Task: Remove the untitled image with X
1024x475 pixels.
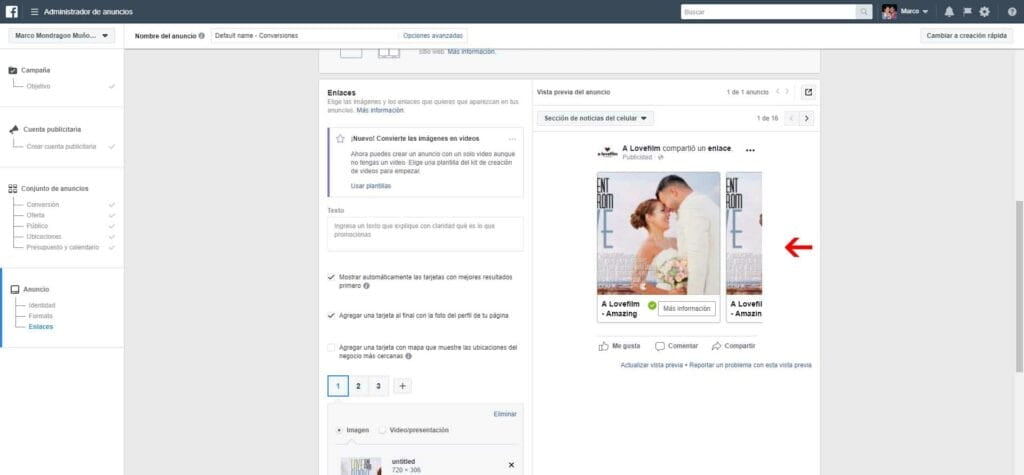Action: click(511, 465)
